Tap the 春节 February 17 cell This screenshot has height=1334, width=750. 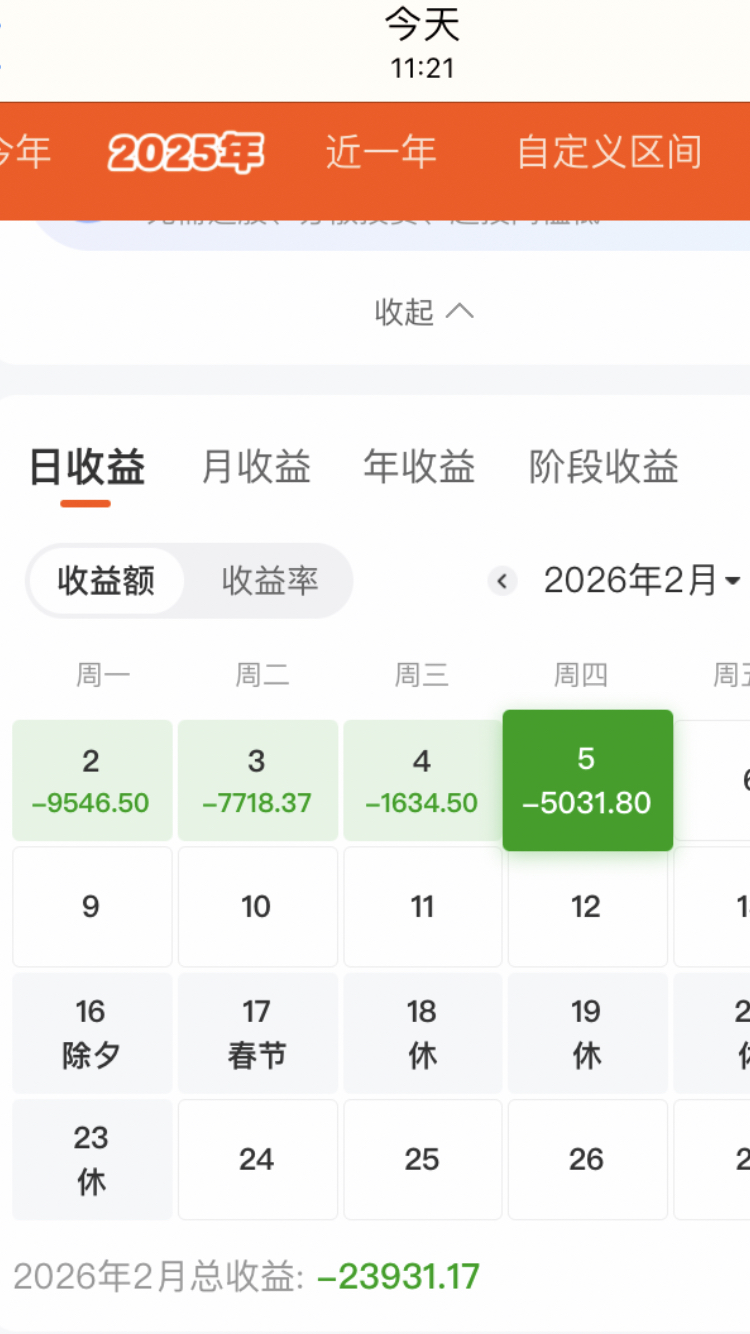pyautogui.click(x=257, y=1033)
